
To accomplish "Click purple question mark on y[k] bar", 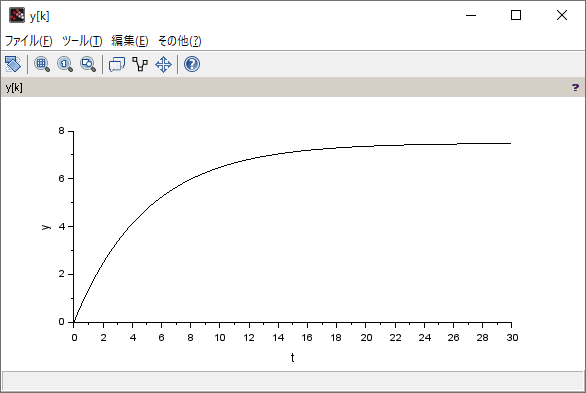I will pyautogui.click(x=575, y=87).
